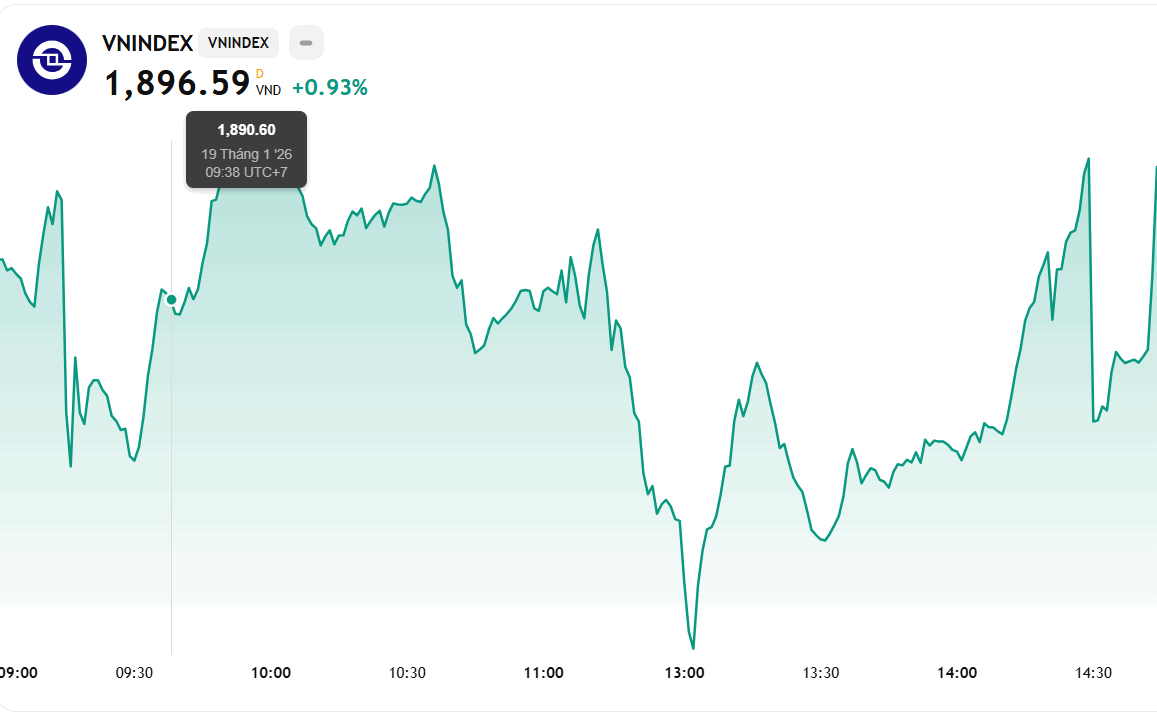This screenshot has height=712, width=1157.
Task: Click the 1,890.60 tooltip box
Action: point(246,149)
